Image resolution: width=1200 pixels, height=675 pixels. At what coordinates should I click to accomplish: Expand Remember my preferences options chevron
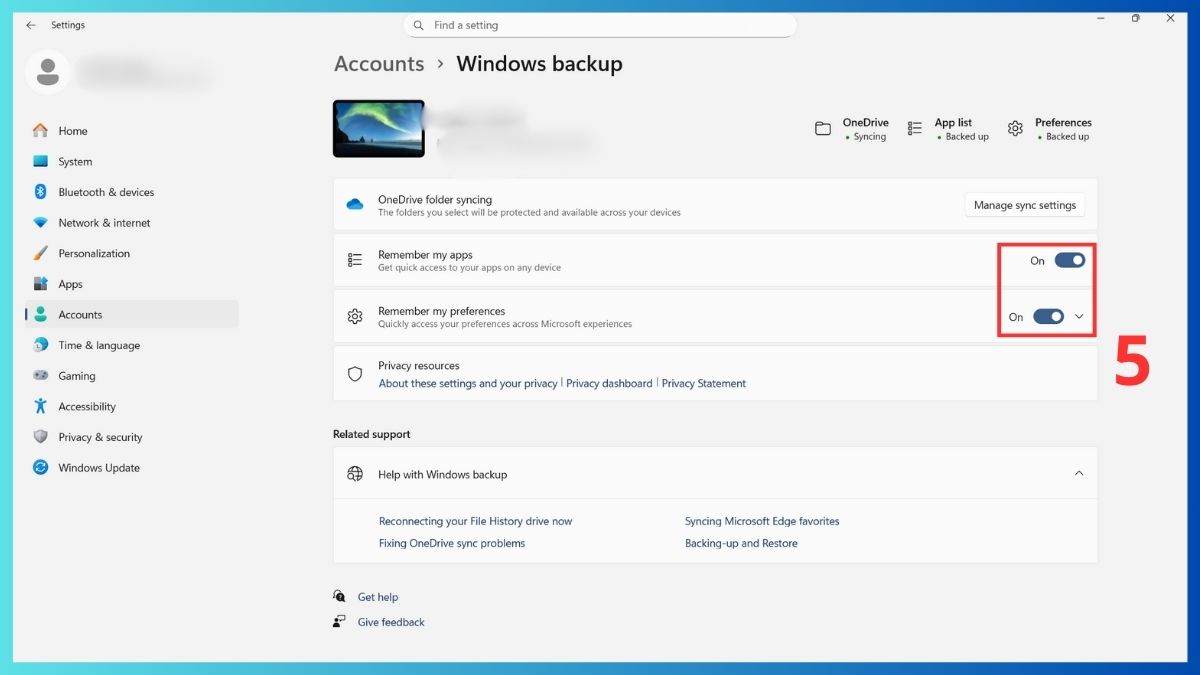[1079, 317]
